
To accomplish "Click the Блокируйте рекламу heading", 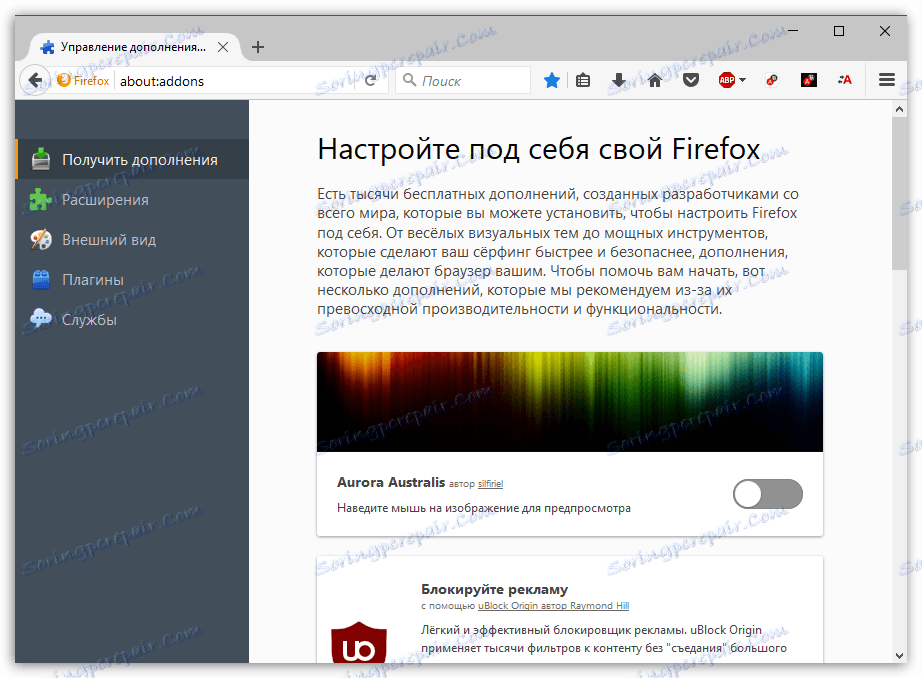I will point(495,589).
